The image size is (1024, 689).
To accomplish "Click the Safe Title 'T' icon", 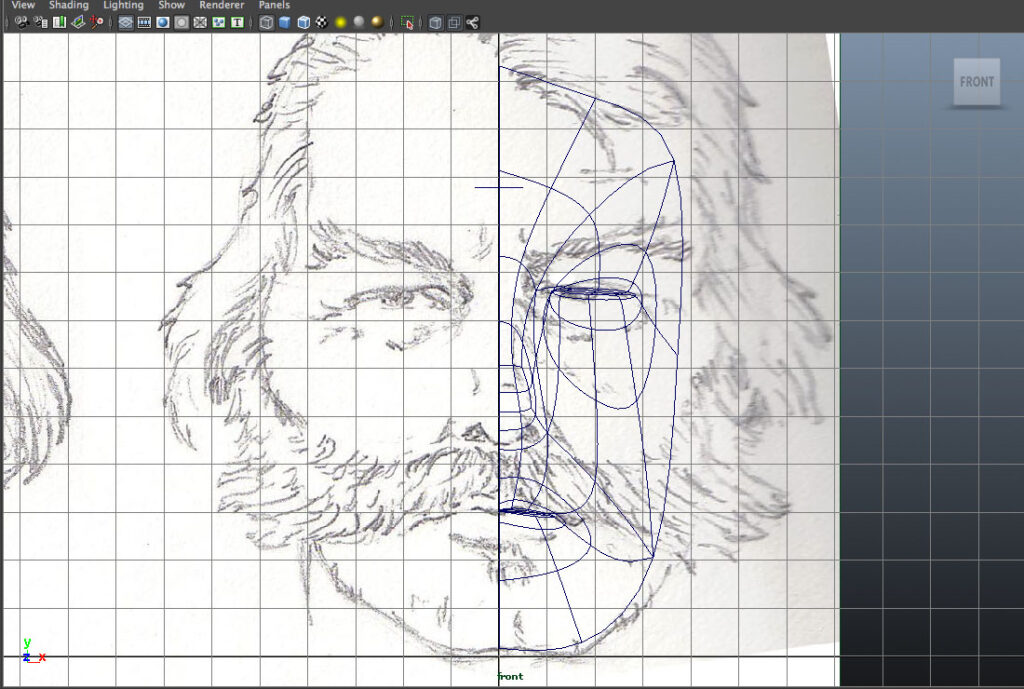I will (236, 22).
